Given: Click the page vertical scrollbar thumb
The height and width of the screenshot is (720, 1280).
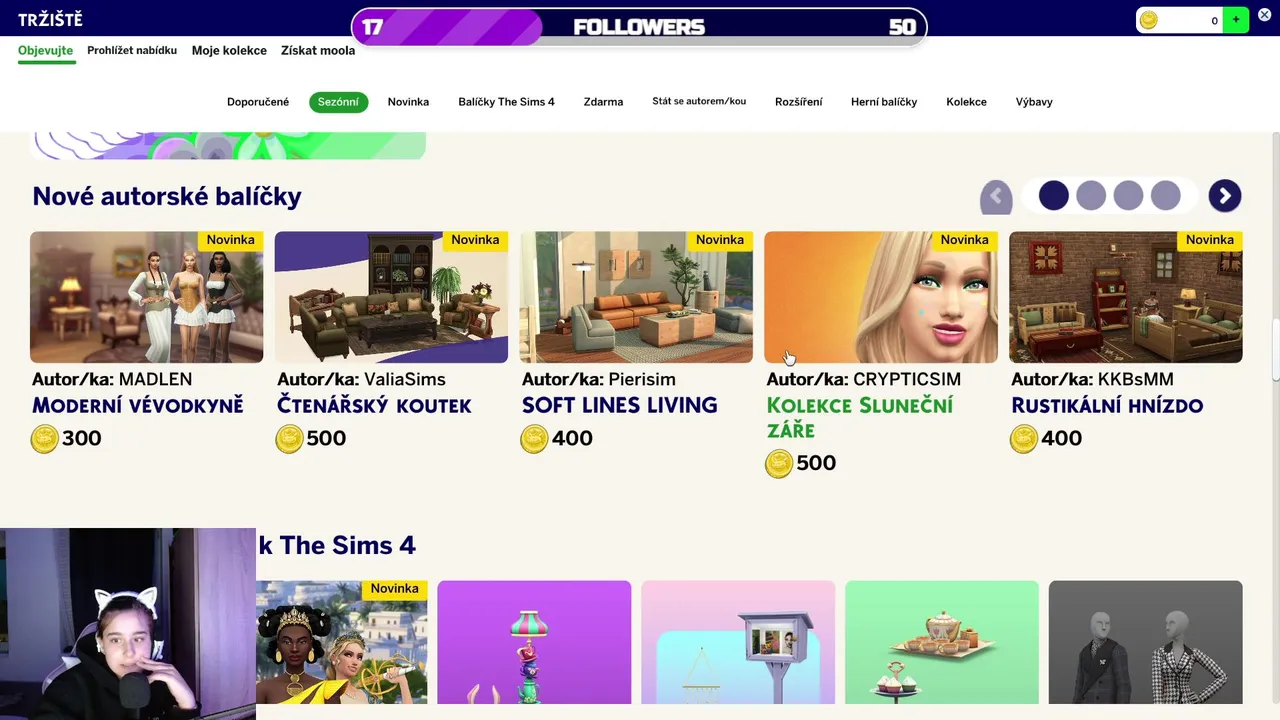Looking at the screenshot, I should point(1275,350).
